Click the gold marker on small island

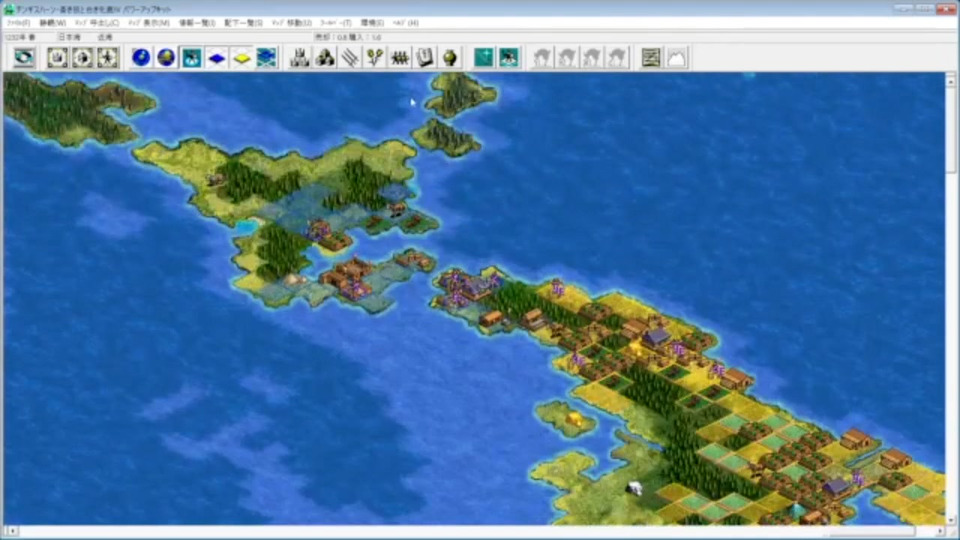click(x=574, y=419)
